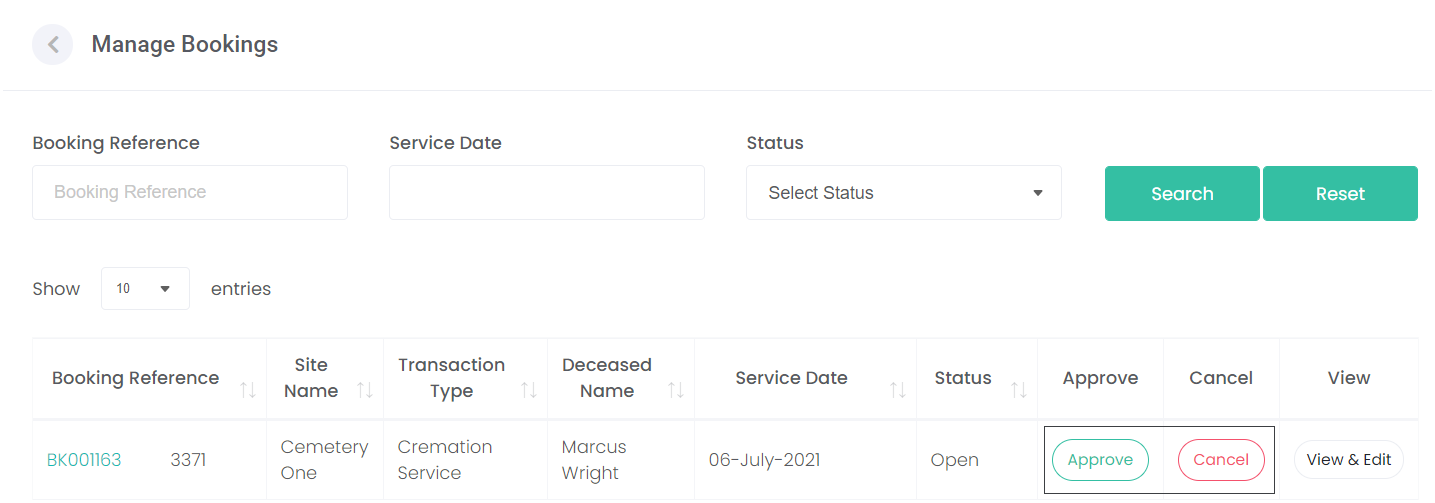Focus the Service Date input field
The width and height of the screenshot is (1435, 503).
[x=547, y=192]
